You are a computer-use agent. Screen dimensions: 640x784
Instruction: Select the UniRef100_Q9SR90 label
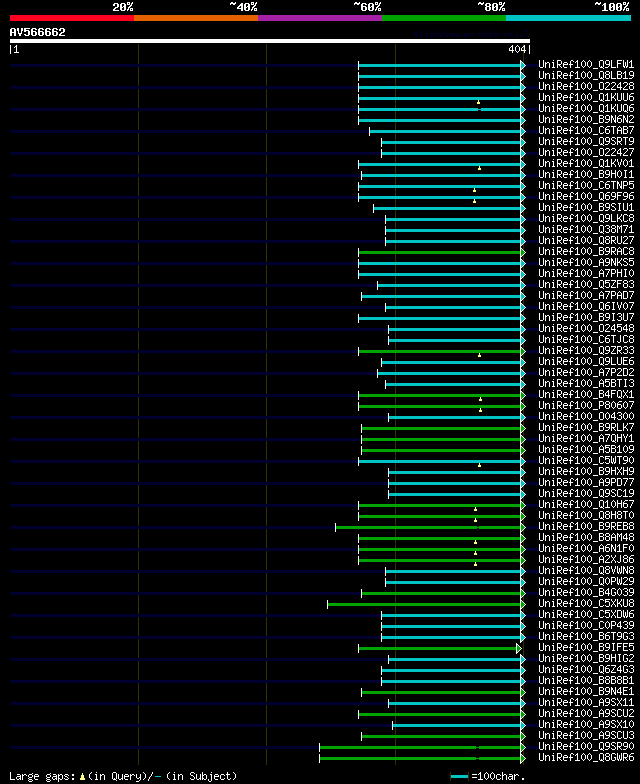[x=586, y=746]
